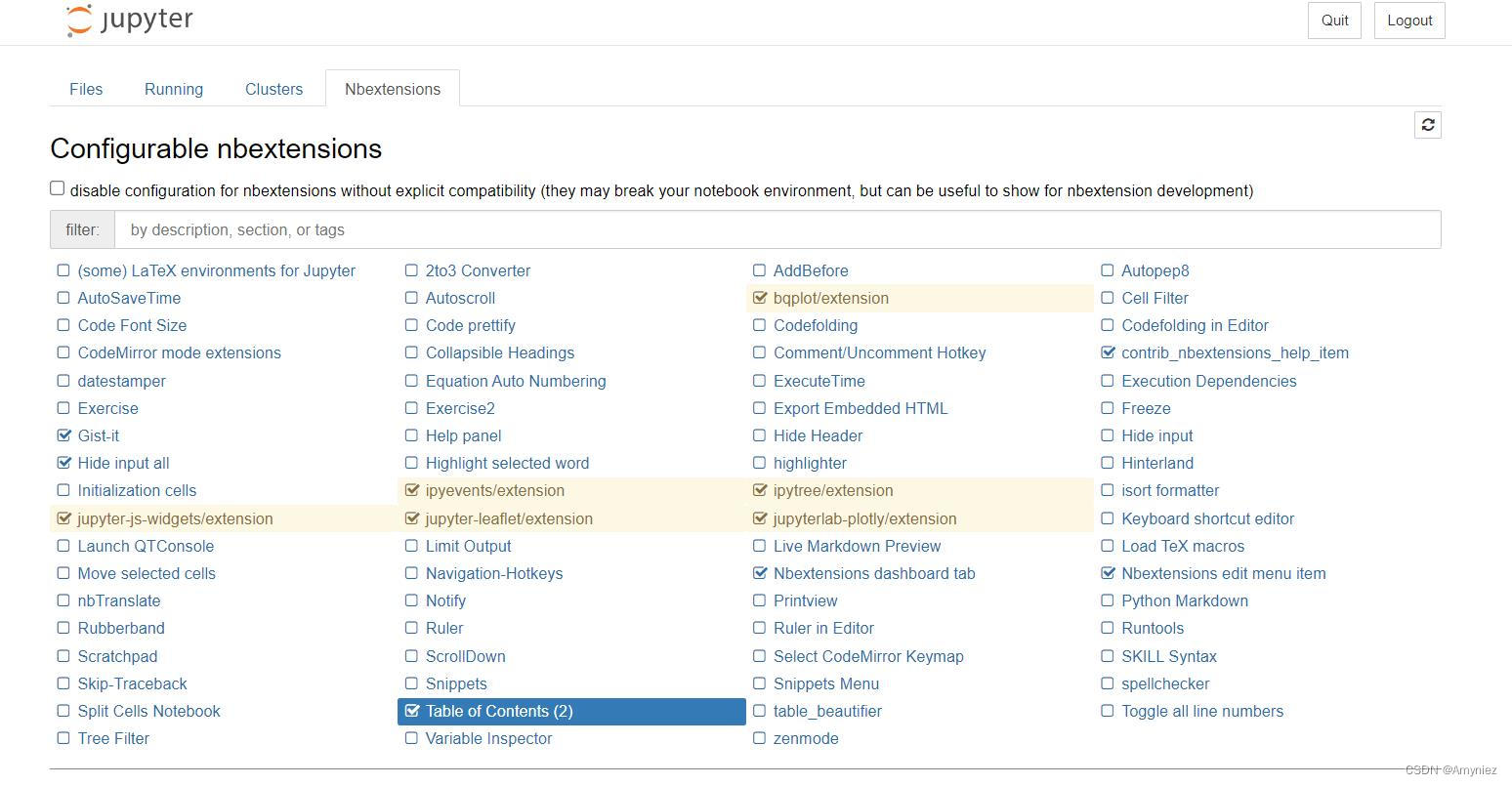Enable the ExecuteTime checkbox

coord(759,381)
